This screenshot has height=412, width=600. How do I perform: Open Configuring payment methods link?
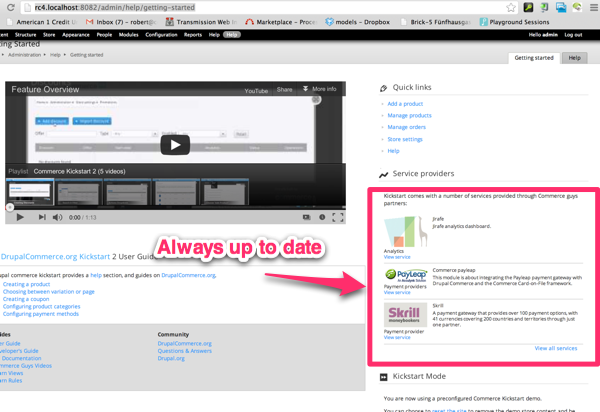click(41, 314)
